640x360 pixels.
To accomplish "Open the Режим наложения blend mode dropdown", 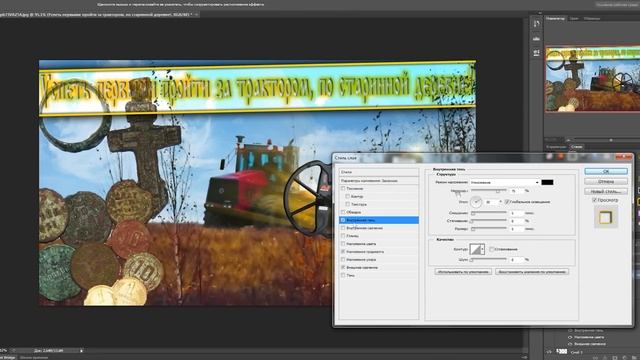I will click(504, 182).
